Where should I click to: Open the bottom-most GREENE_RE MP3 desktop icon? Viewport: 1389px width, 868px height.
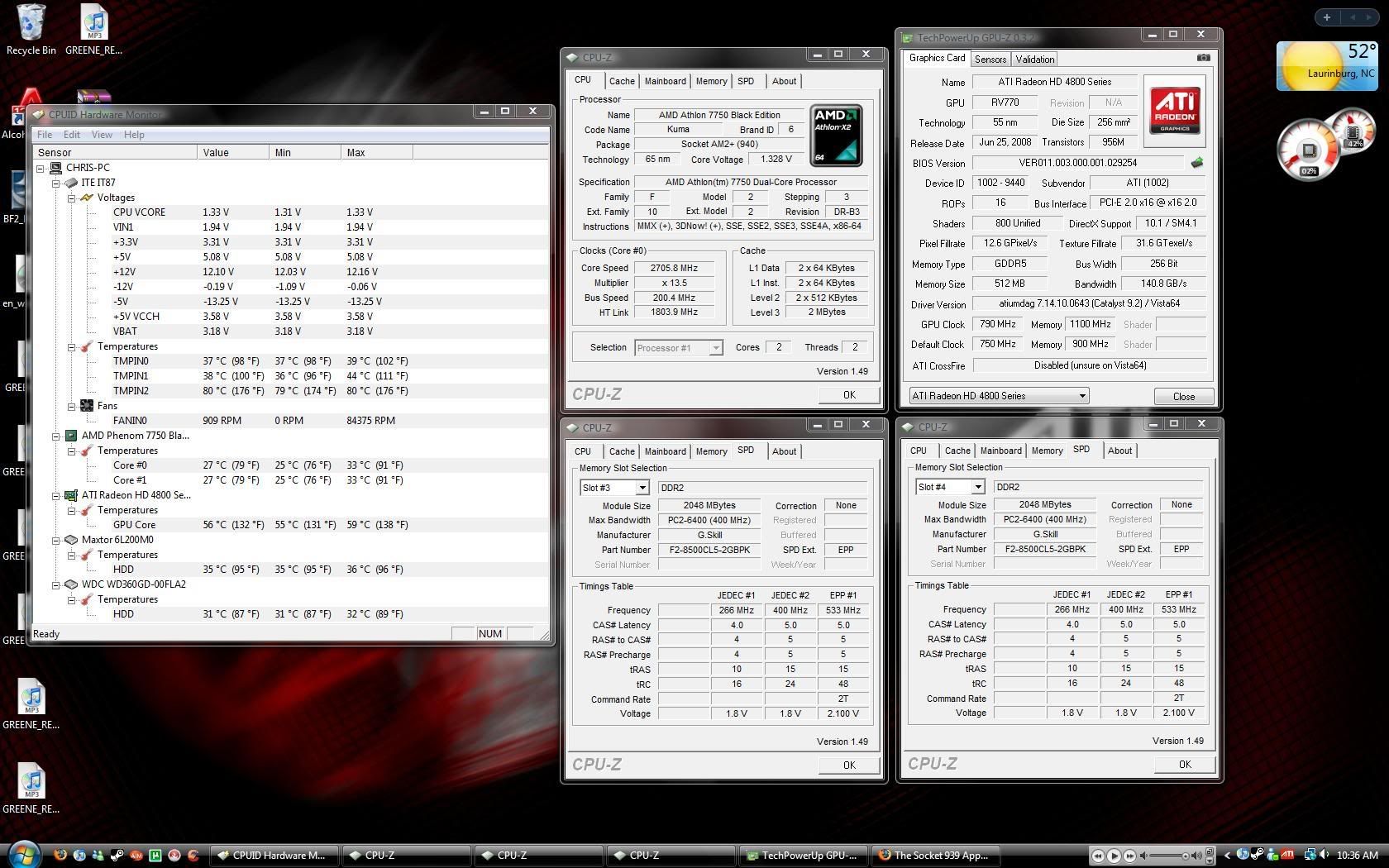tap(31, 789)
